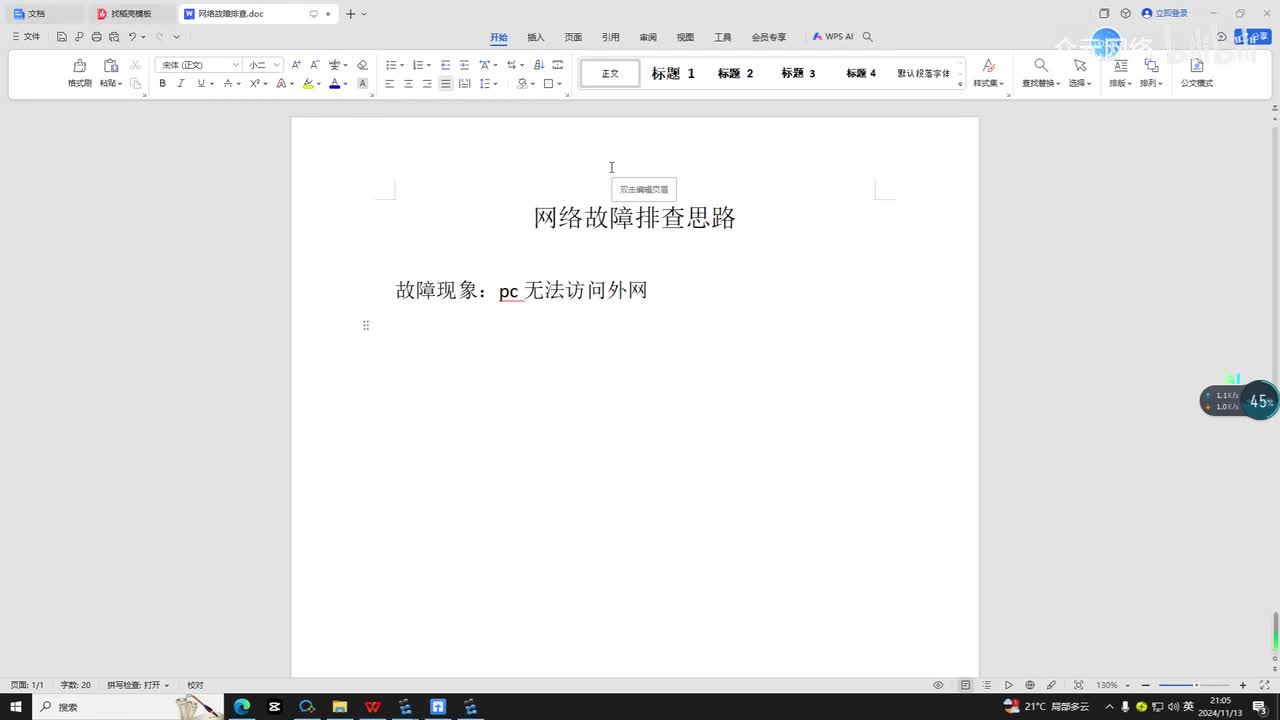Open WPS Office from the taskbar
The image size is (1280, 720).
[373, 707]
